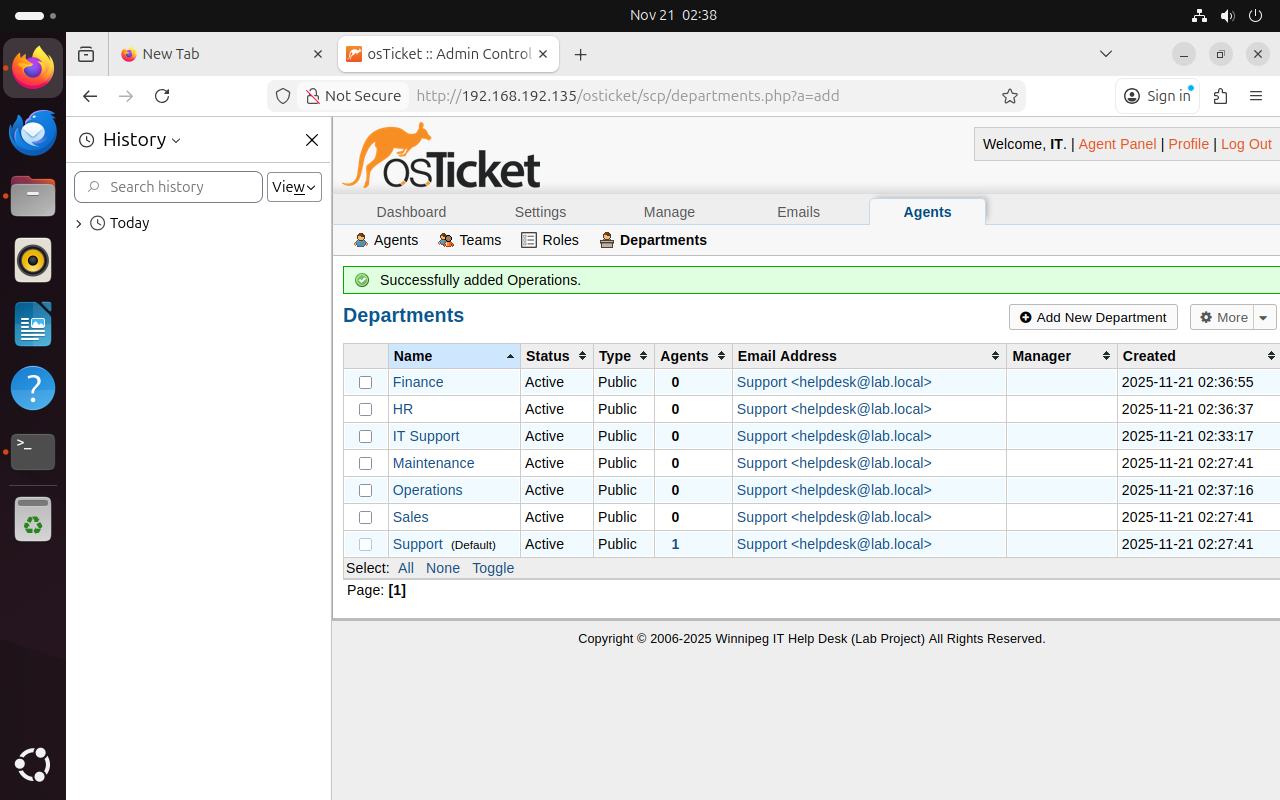Viewport: 1280px width, 800px height.
Task: Open the Roles submenu item
Action: (x=550, y=240)
